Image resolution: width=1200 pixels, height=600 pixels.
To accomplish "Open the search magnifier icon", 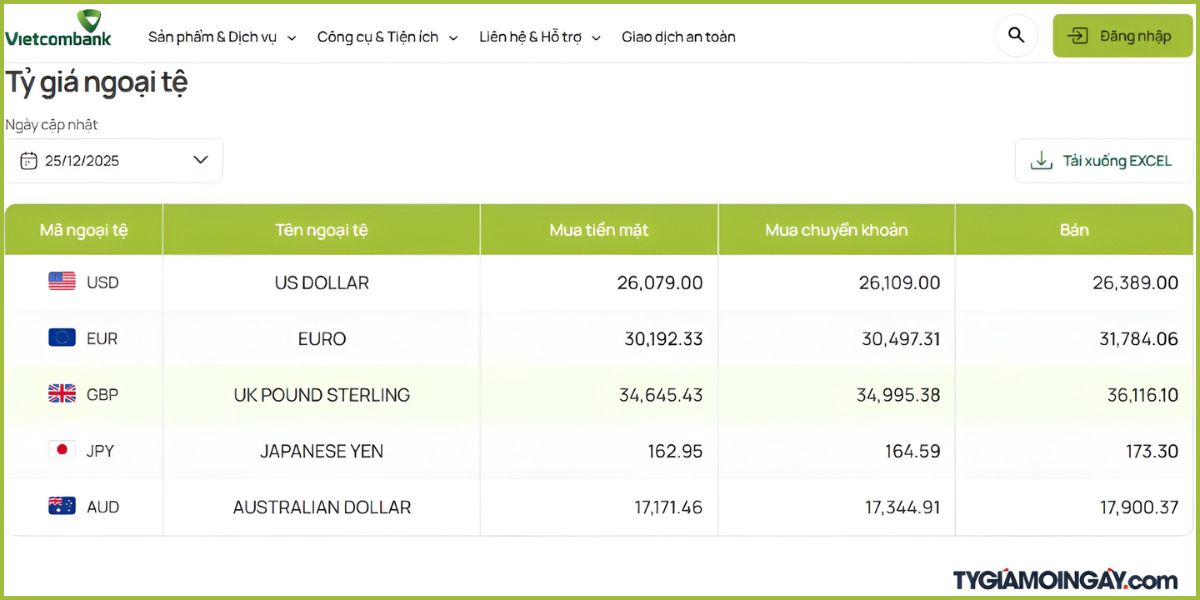I will coord(1016,36).
